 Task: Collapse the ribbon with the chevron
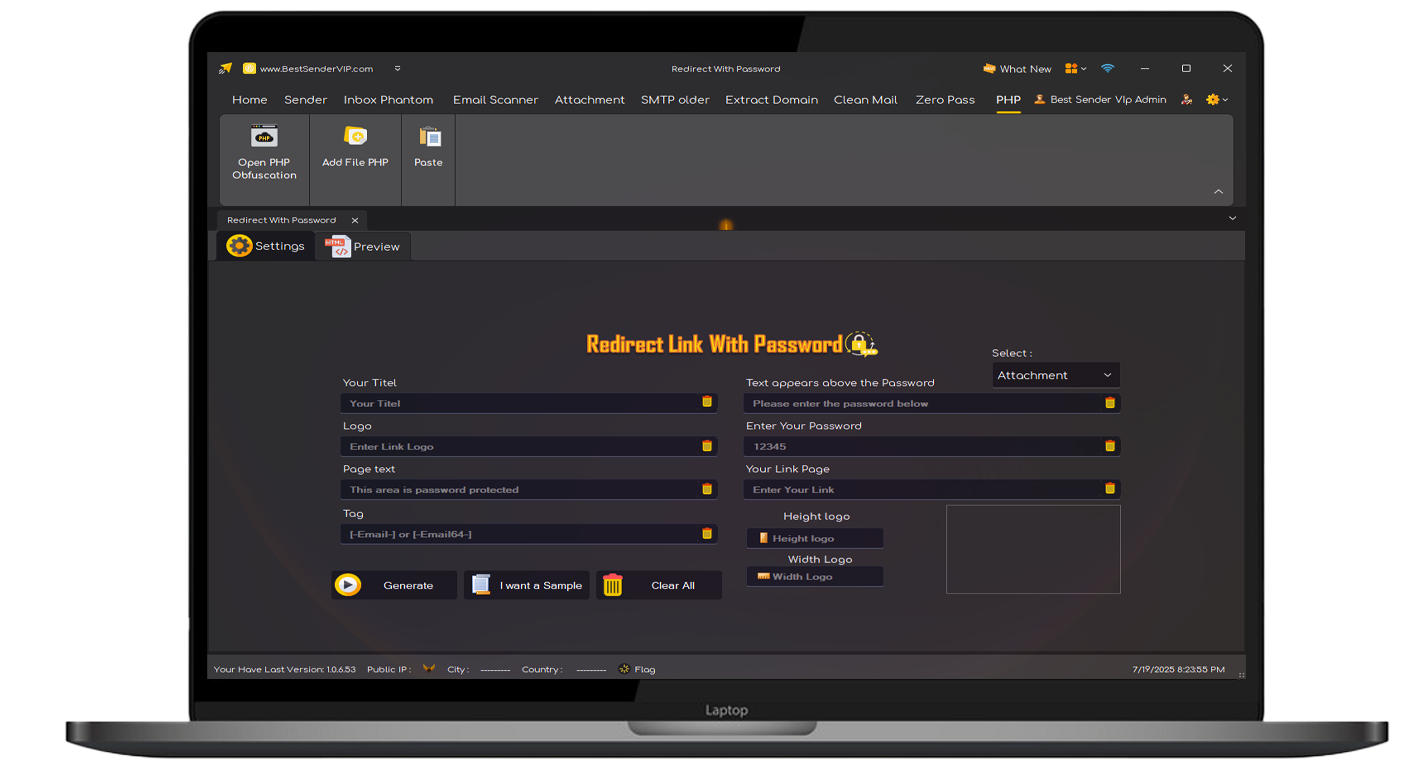coord(1218,191)
